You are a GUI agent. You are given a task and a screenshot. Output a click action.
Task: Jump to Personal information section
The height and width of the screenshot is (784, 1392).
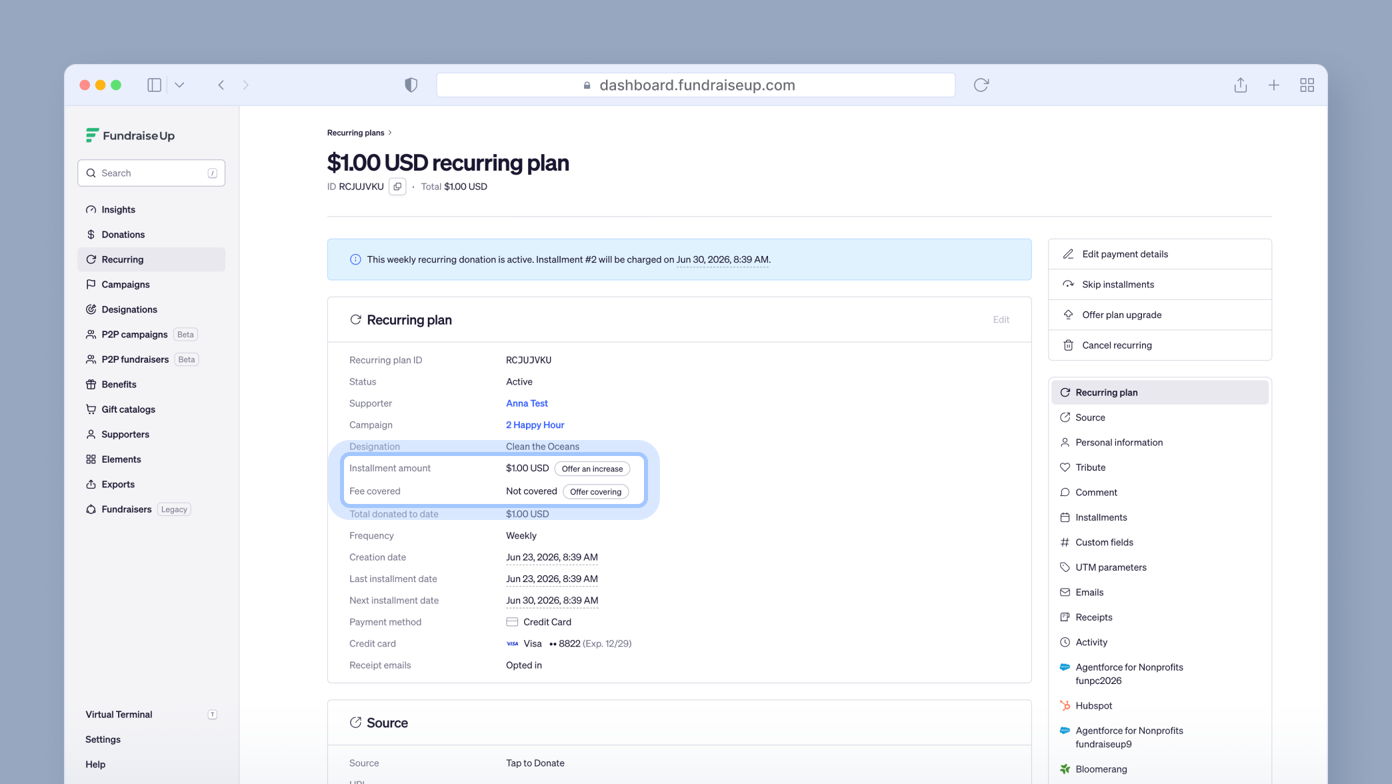click(x=1160, y=442)
